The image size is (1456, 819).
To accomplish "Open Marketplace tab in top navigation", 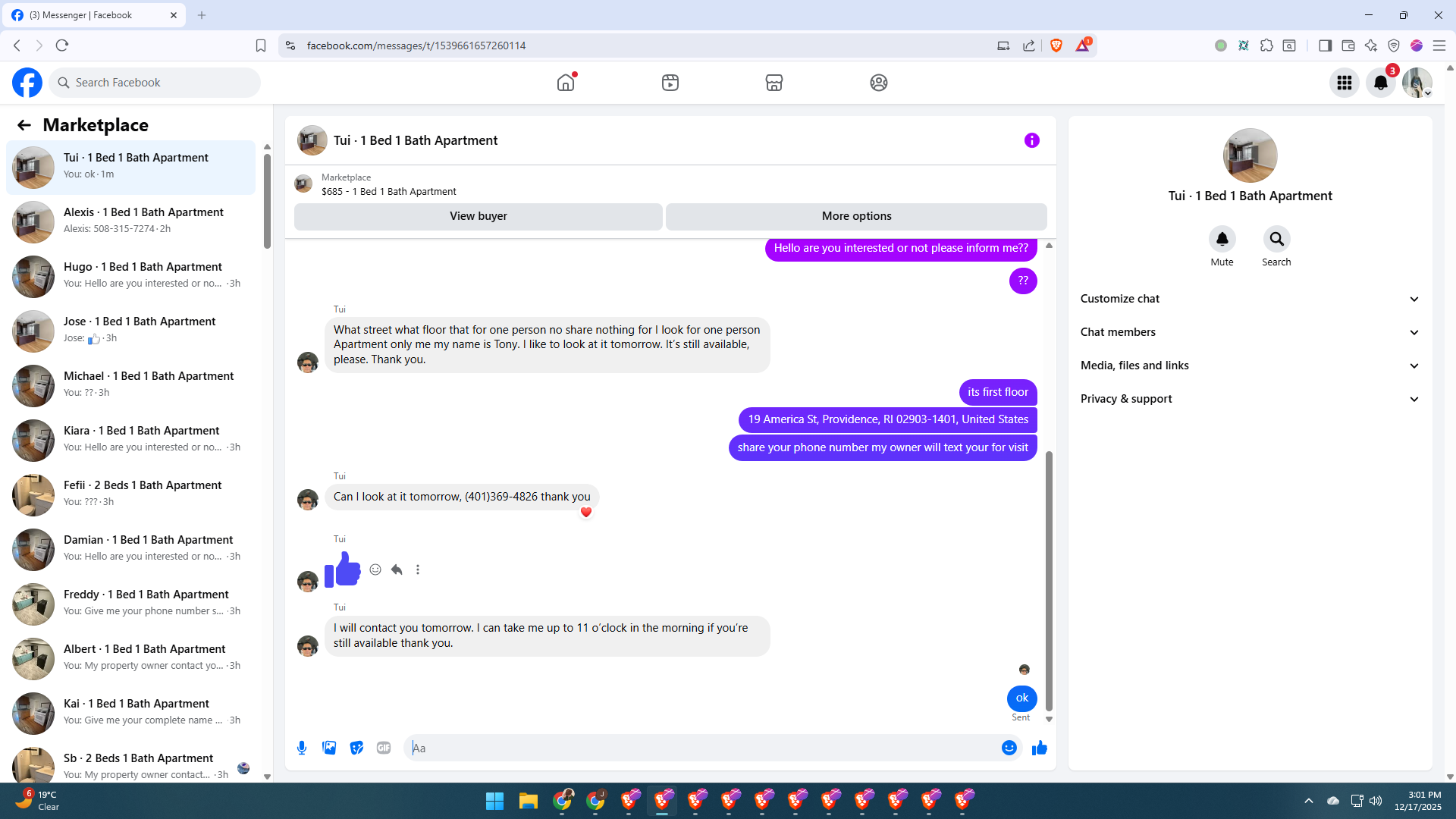I will (x=773, y=83).
